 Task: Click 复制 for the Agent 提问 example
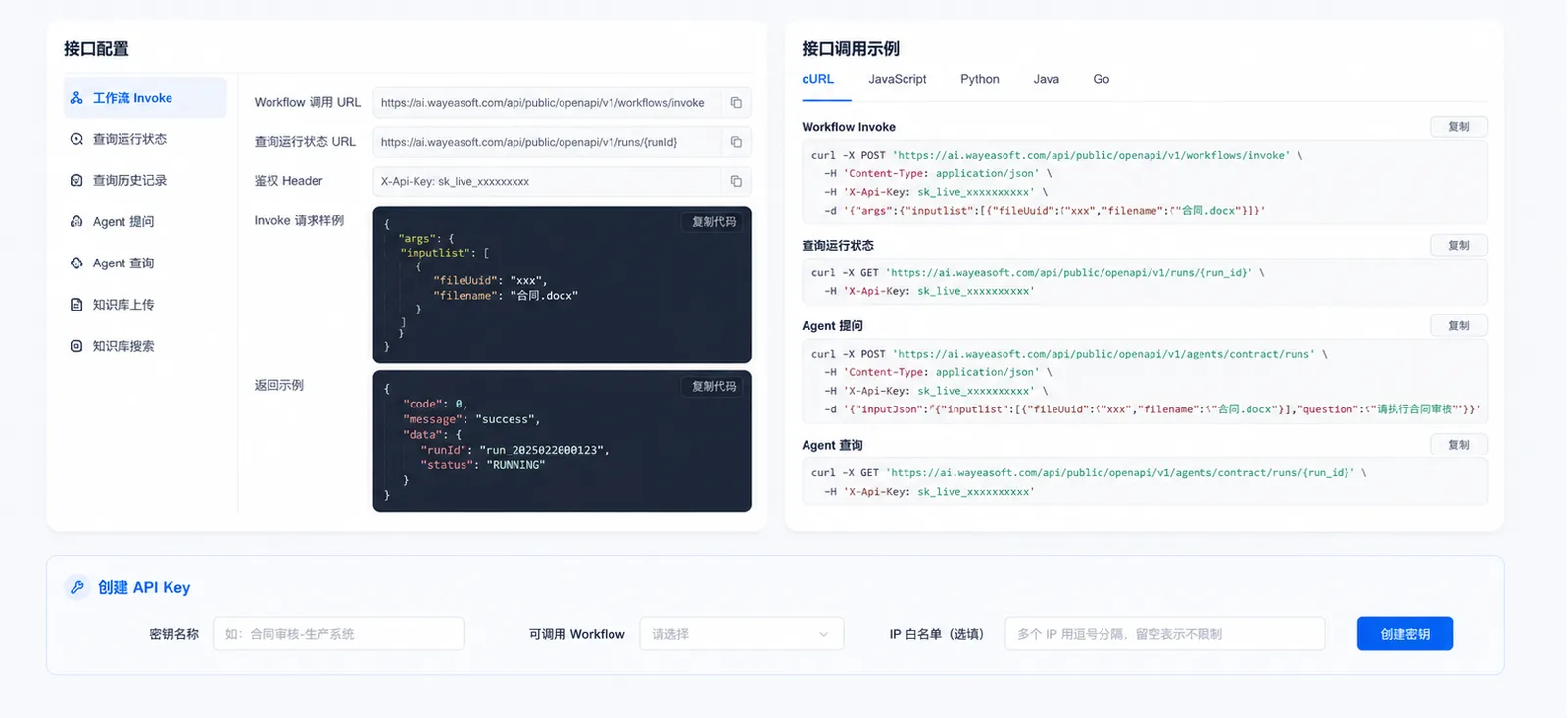tap(1458, 325)
